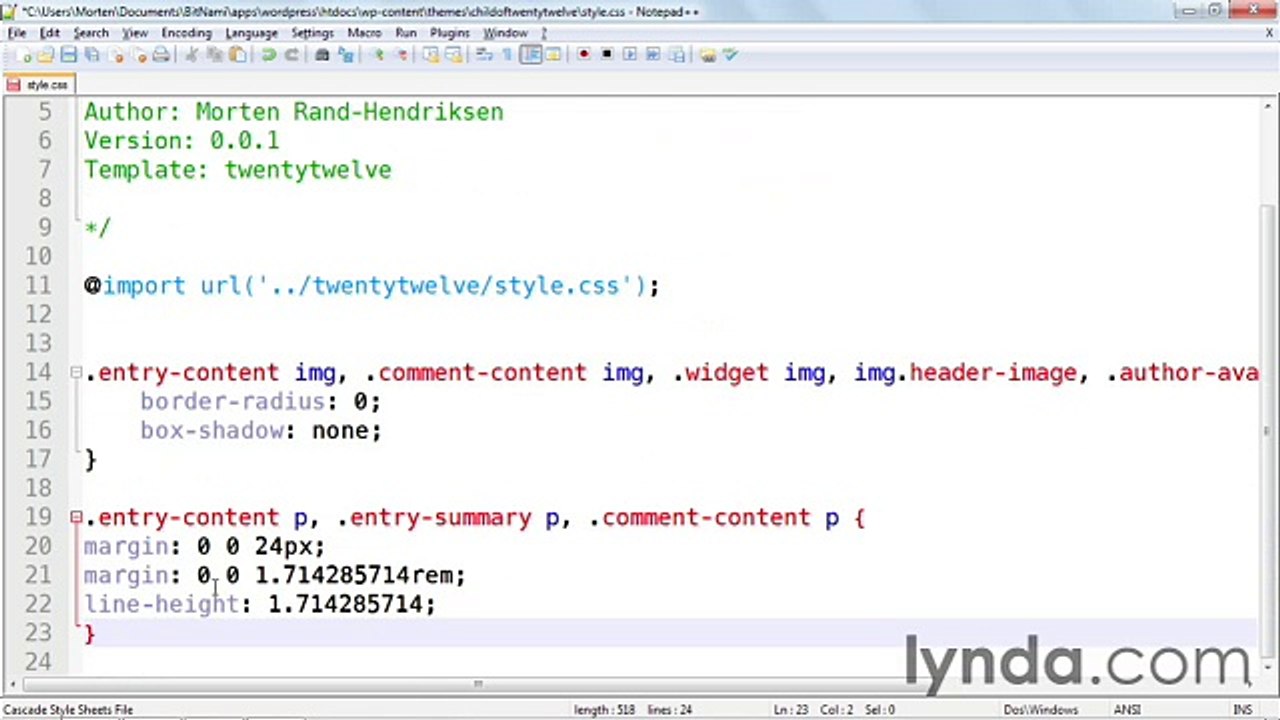Open the Window menu
The width and height of the screenshot is (1280, 720).
pyautogui.click(x=505, y=33)
